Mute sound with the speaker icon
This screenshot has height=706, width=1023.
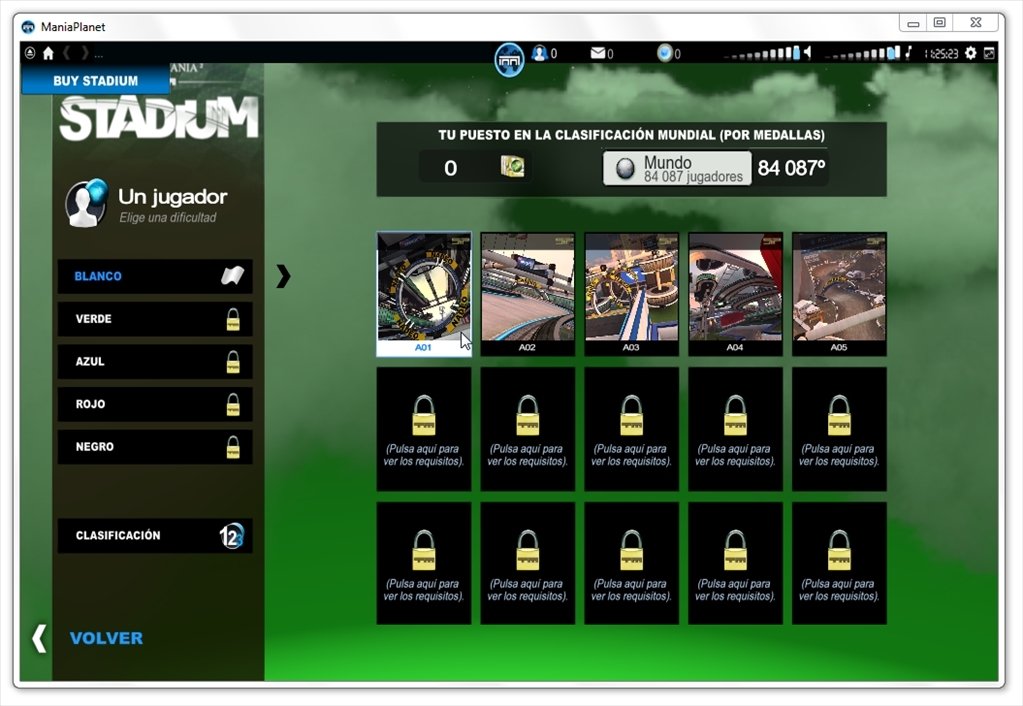(x=808, y=53)
